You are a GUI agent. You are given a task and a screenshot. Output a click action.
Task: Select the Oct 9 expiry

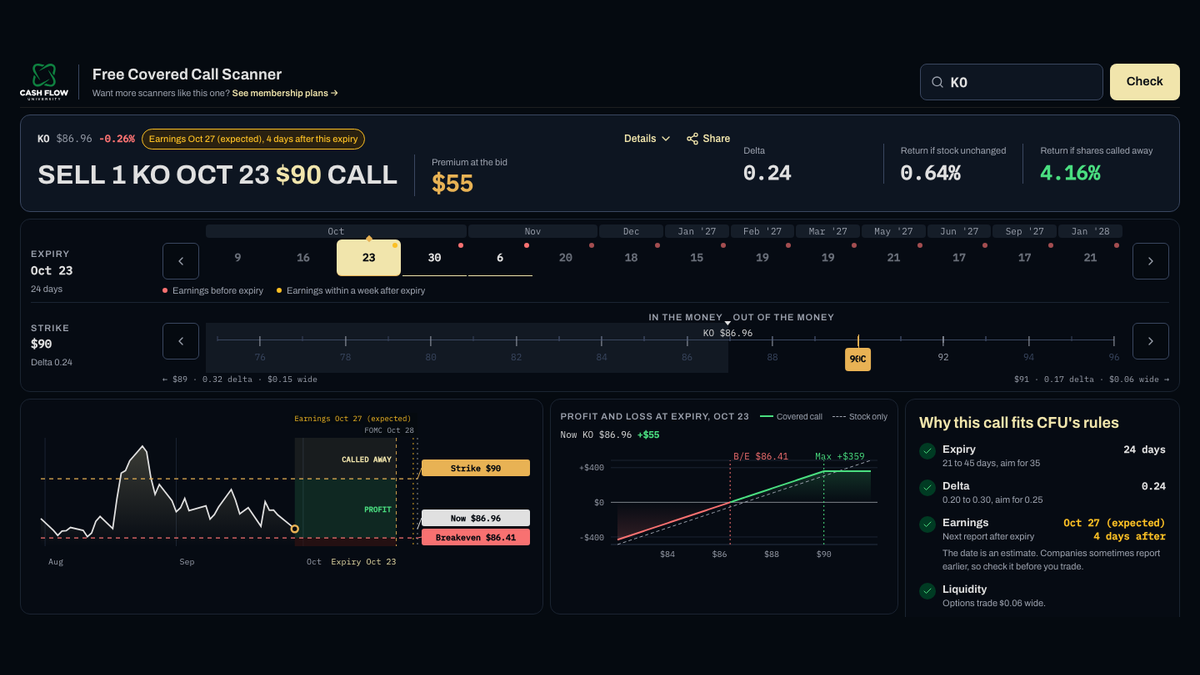click(237, 258)
